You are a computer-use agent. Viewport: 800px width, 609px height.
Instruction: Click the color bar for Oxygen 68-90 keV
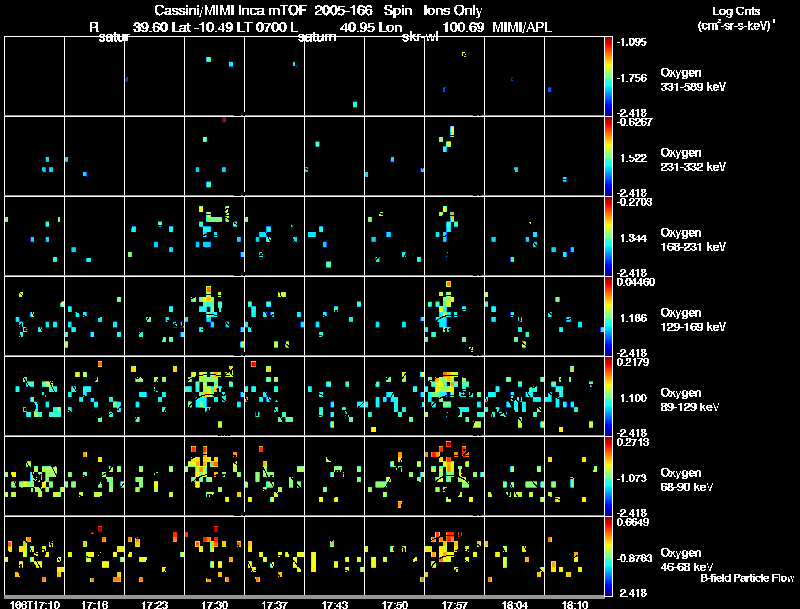(x=608, y=476)
